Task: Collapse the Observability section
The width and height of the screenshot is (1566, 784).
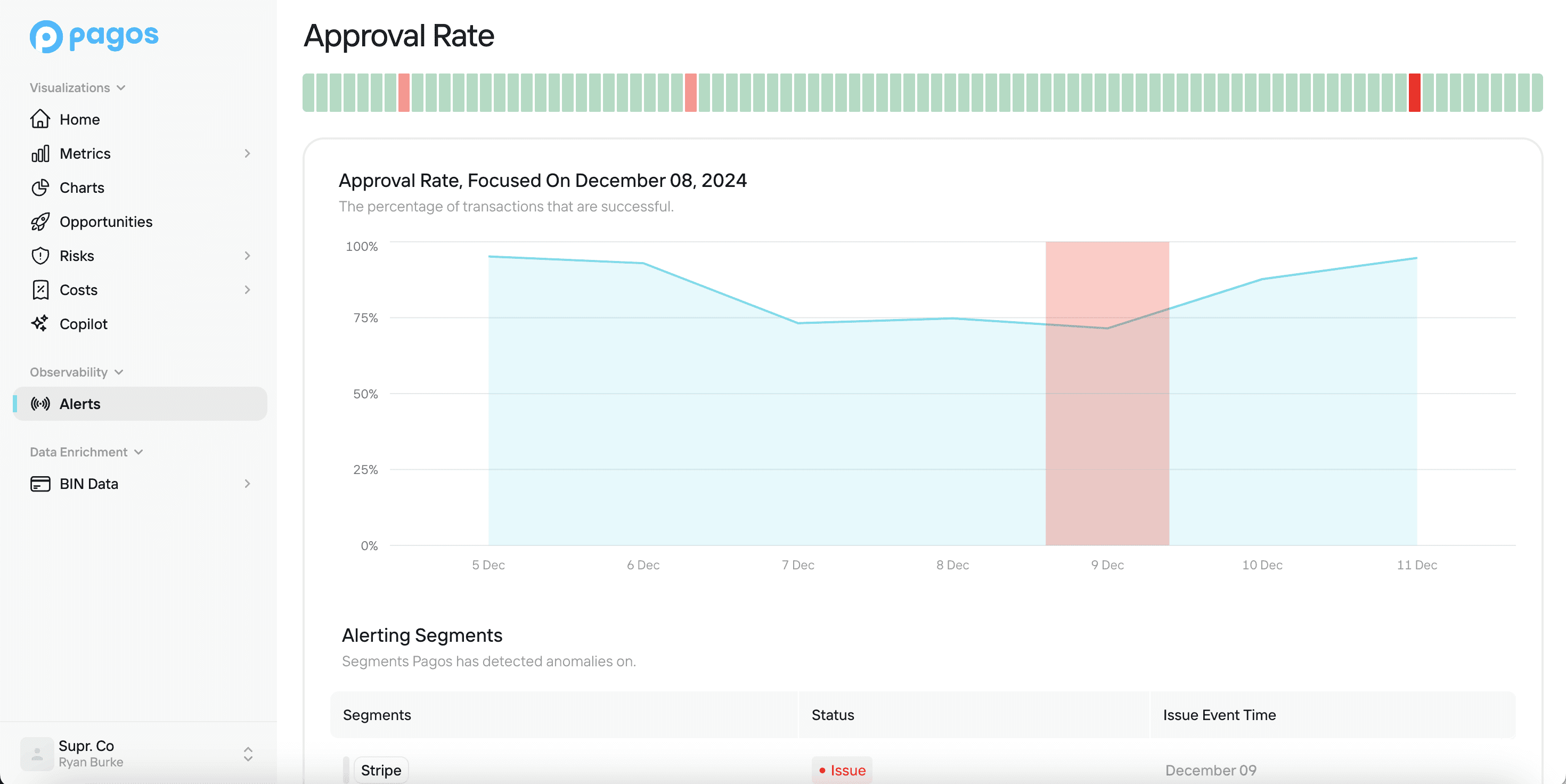Action: 119,372
